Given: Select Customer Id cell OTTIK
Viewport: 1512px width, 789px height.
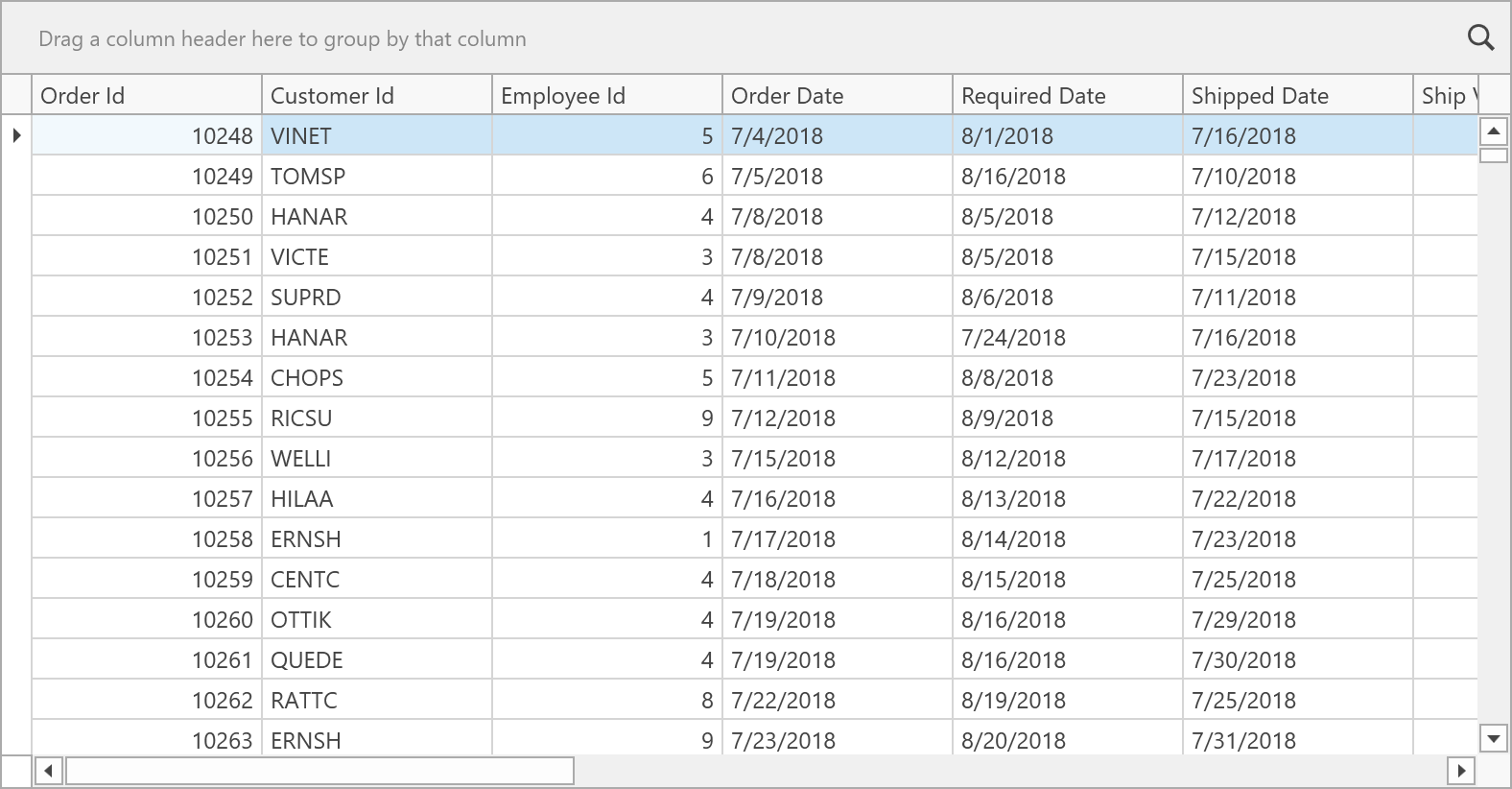Looking at the screenshot, I should pos(377,619).
